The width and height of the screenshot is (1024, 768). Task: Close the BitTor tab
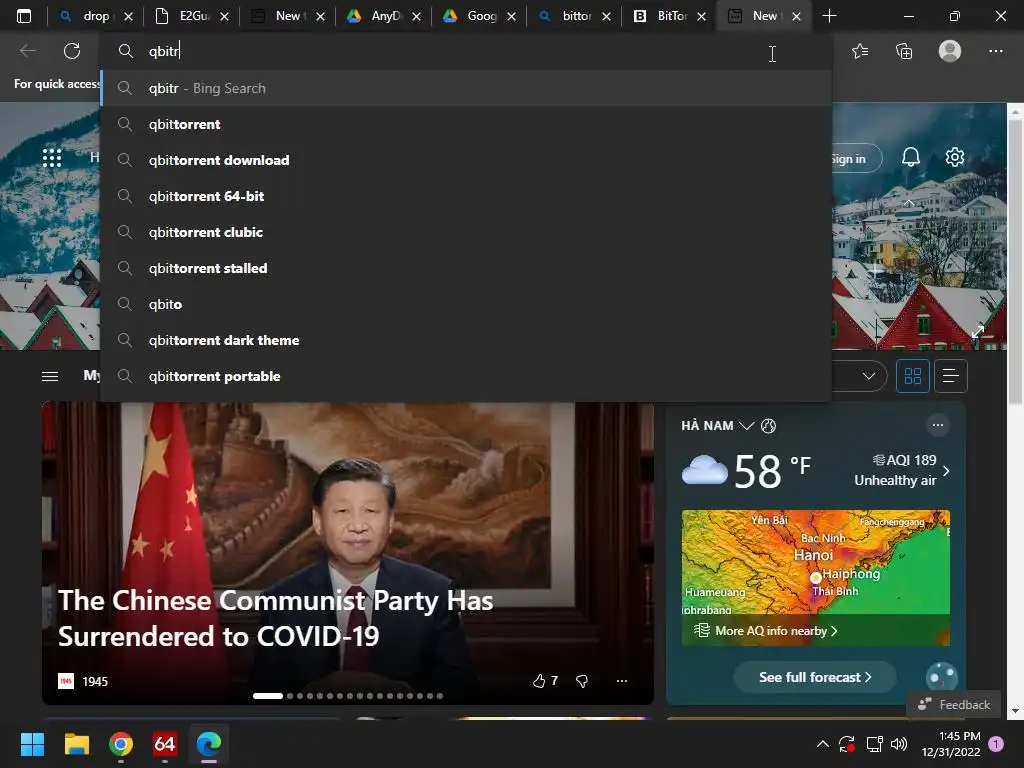(x=701, y=16)
